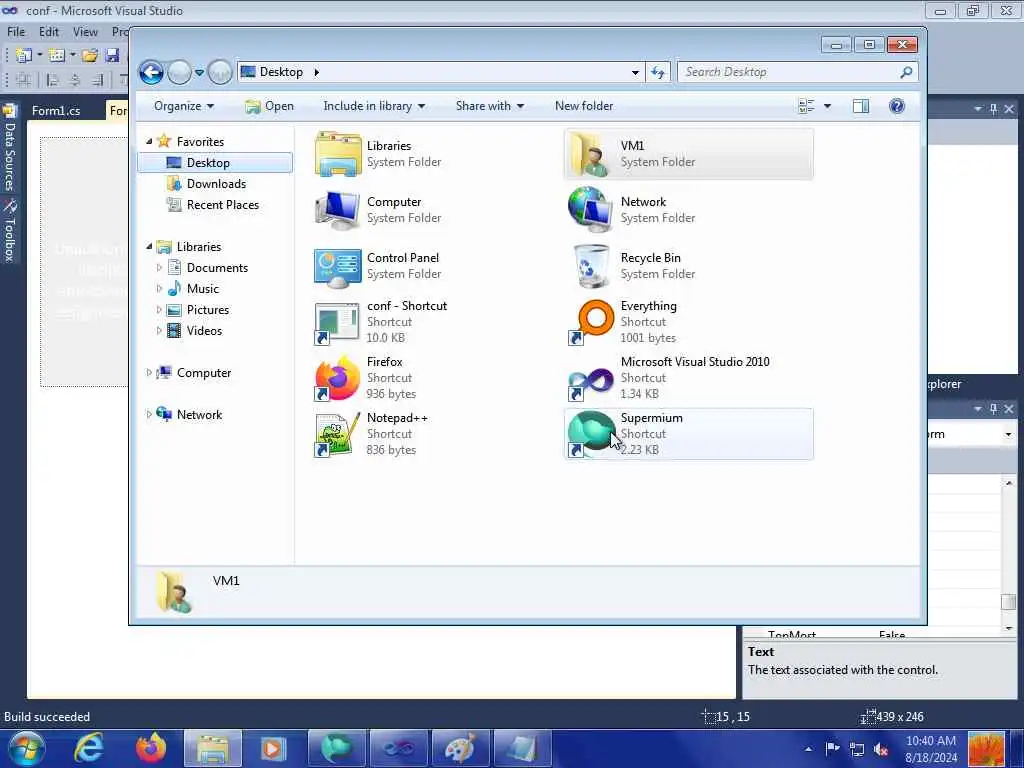Click Visual Studio properties panel scrollbar thumb

(x=1008, y=601)
